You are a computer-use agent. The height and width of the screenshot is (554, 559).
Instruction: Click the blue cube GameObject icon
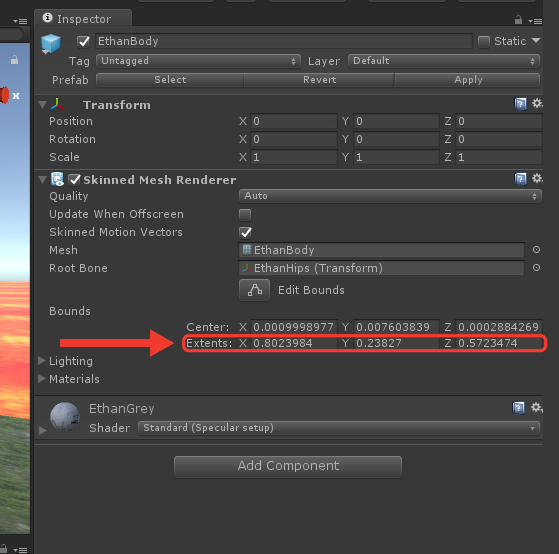[x=51, y=43]
